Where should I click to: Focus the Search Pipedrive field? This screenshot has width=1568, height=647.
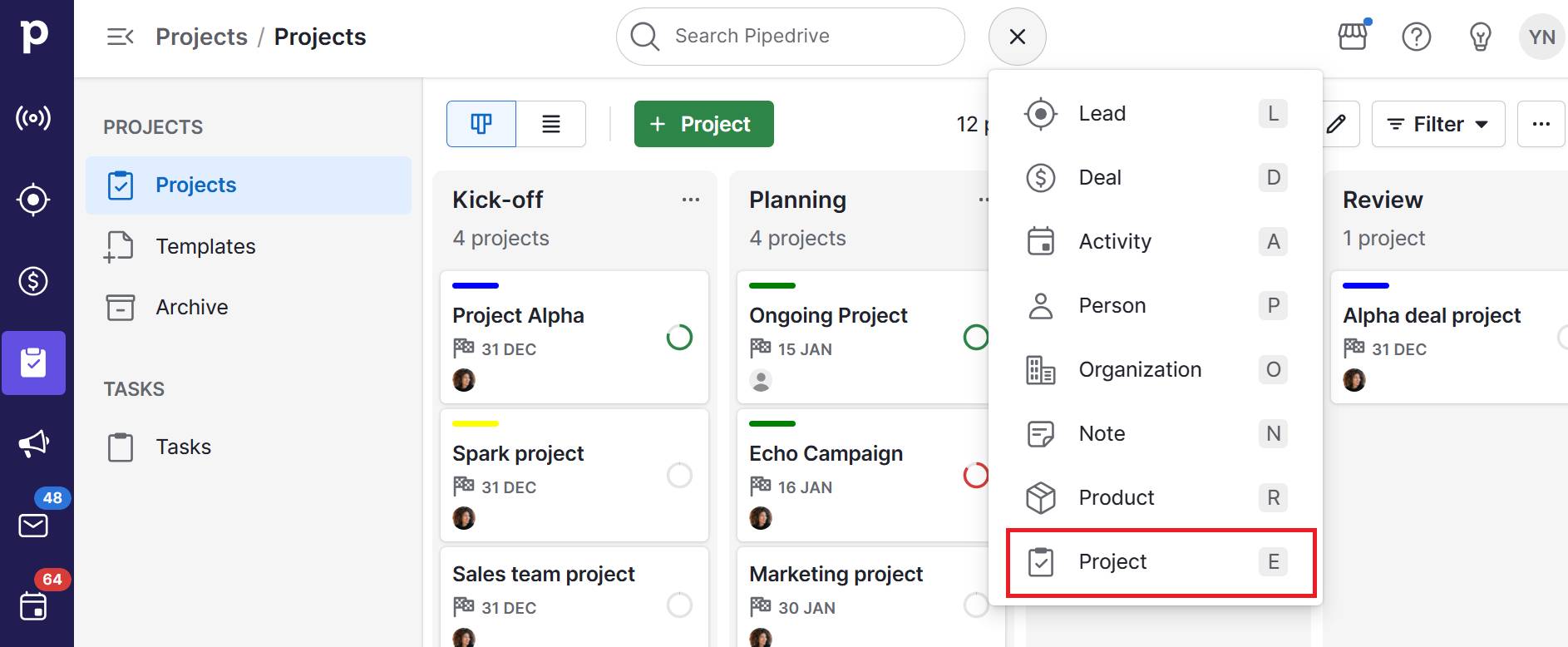pos(791,37)
